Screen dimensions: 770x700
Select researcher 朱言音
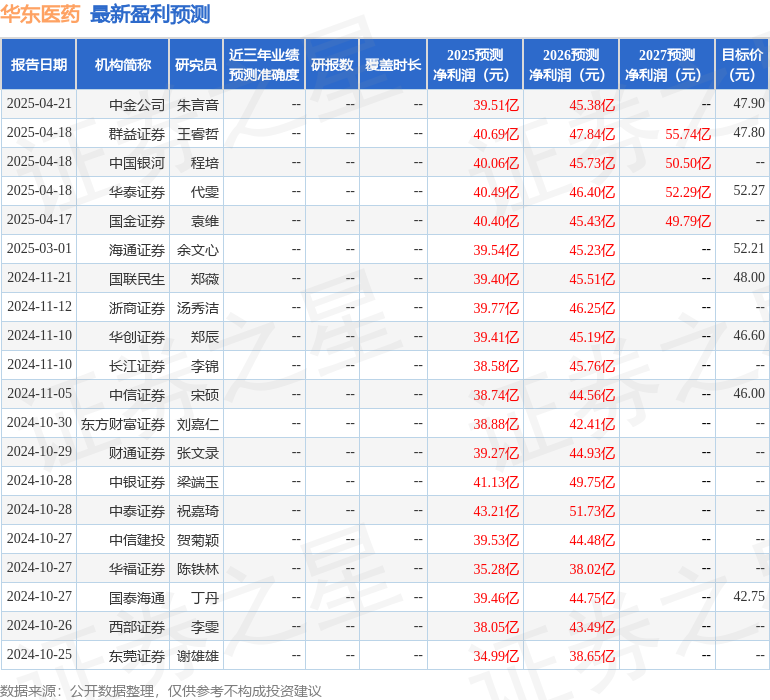point(197,105)
